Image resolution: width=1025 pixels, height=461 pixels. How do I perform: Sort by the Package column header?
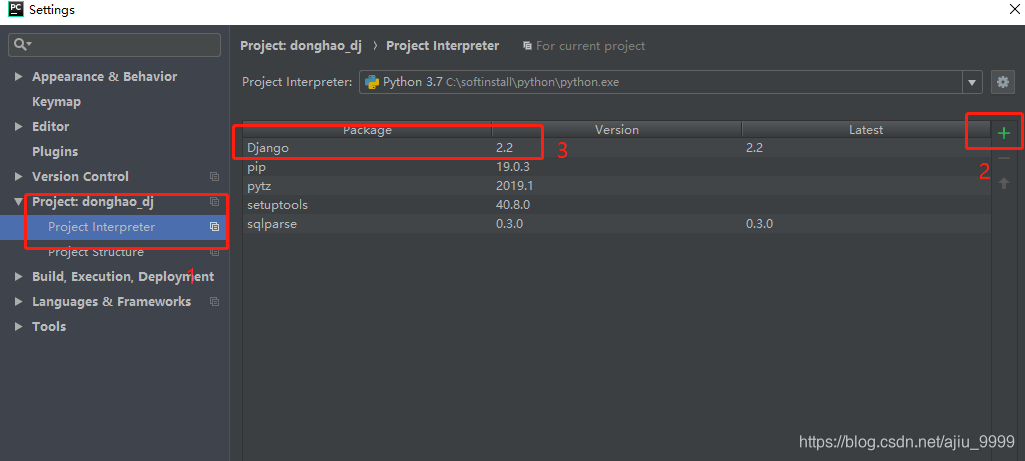click(x=367, y=129)
